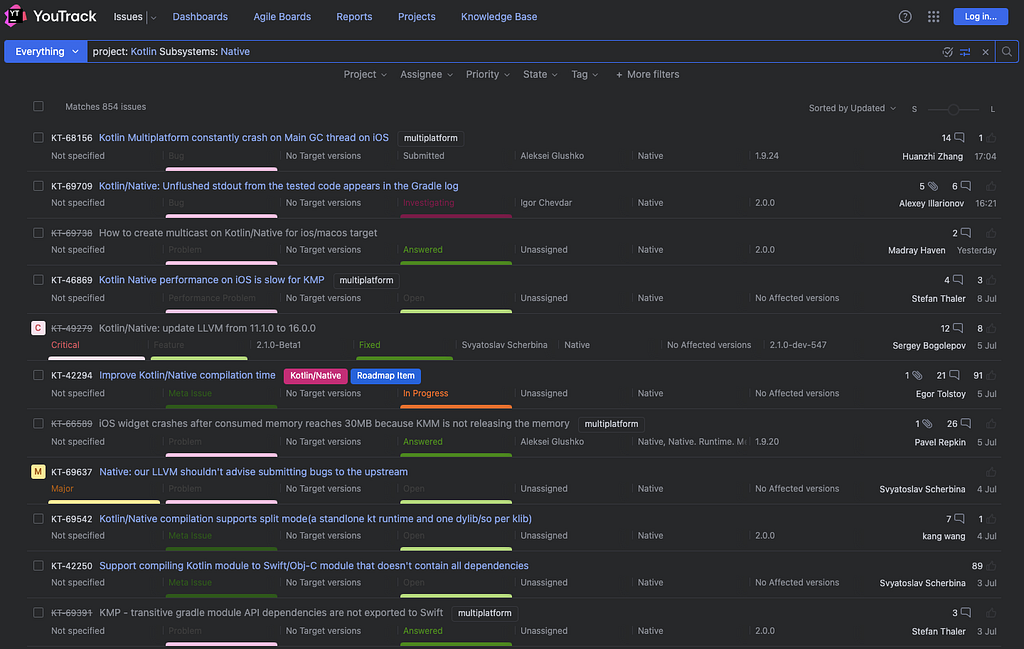Select checkbox for issue KT-42294
The image size is (1024, 649).
pyautogui.click(x=39, y=375)
